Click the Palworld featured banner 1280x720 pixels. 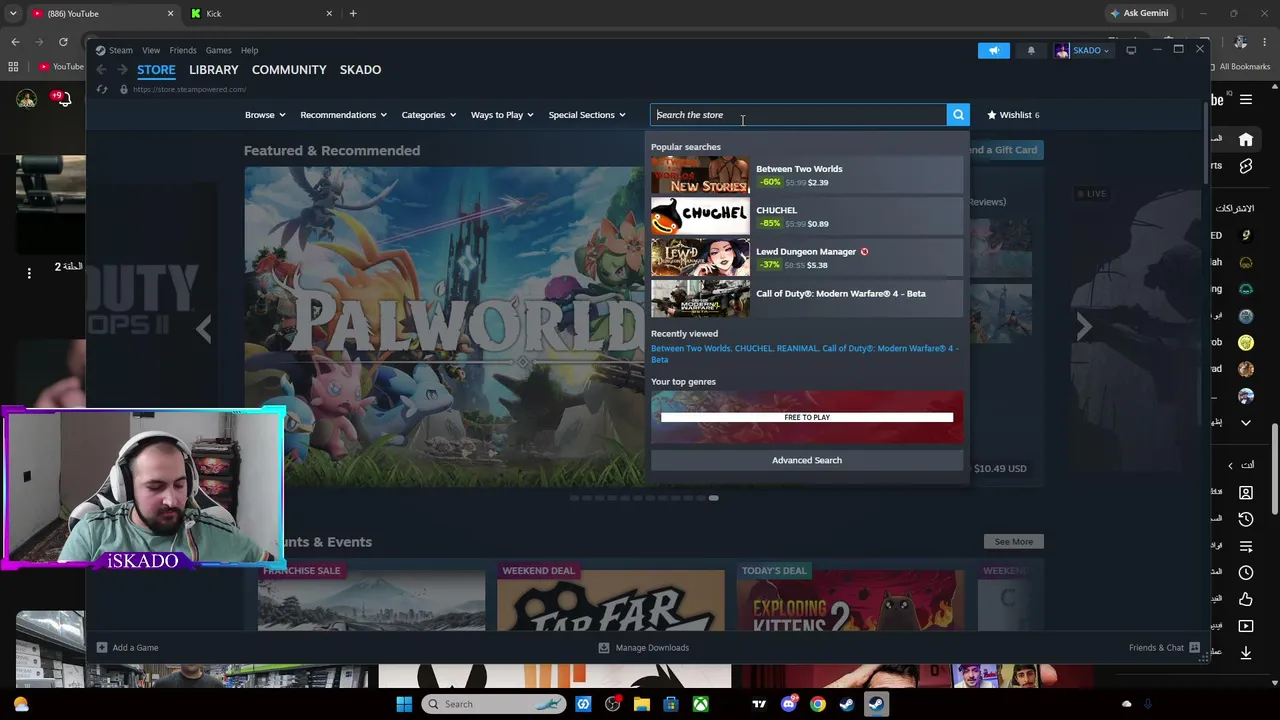coord(445,327)
